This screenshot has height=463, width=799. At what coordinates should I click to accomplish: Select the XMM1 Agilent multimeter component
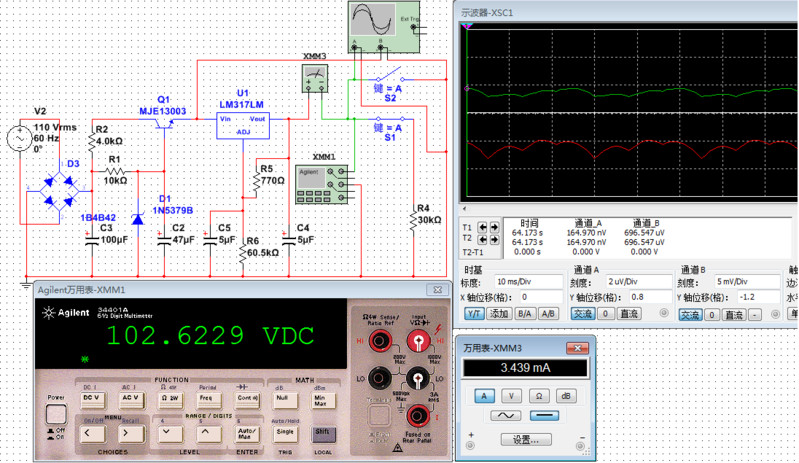[x=319, y=178]
